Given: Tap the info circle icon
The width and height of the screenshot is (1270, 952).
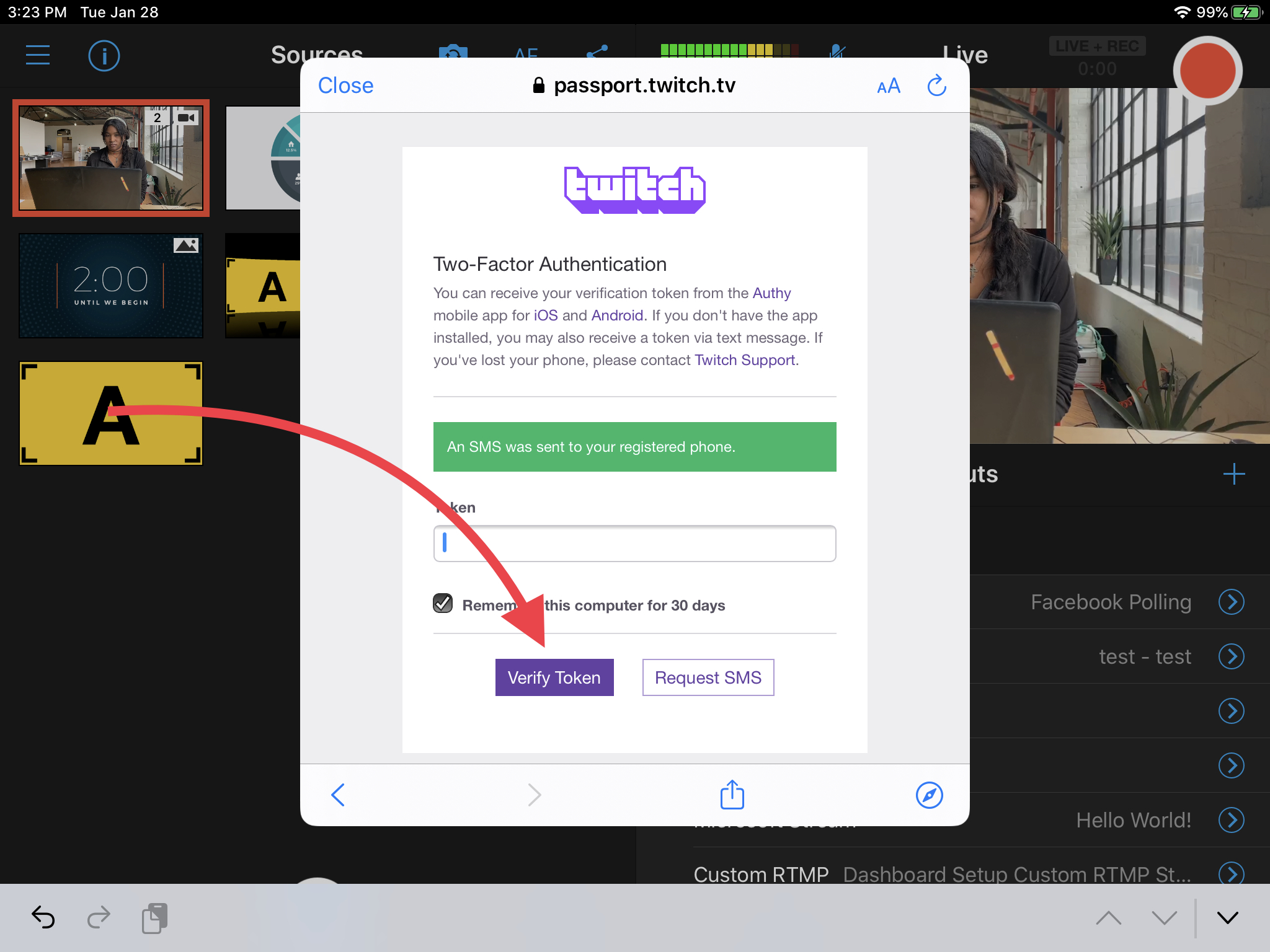Looking at the screenshot, I should pos(104,56).
